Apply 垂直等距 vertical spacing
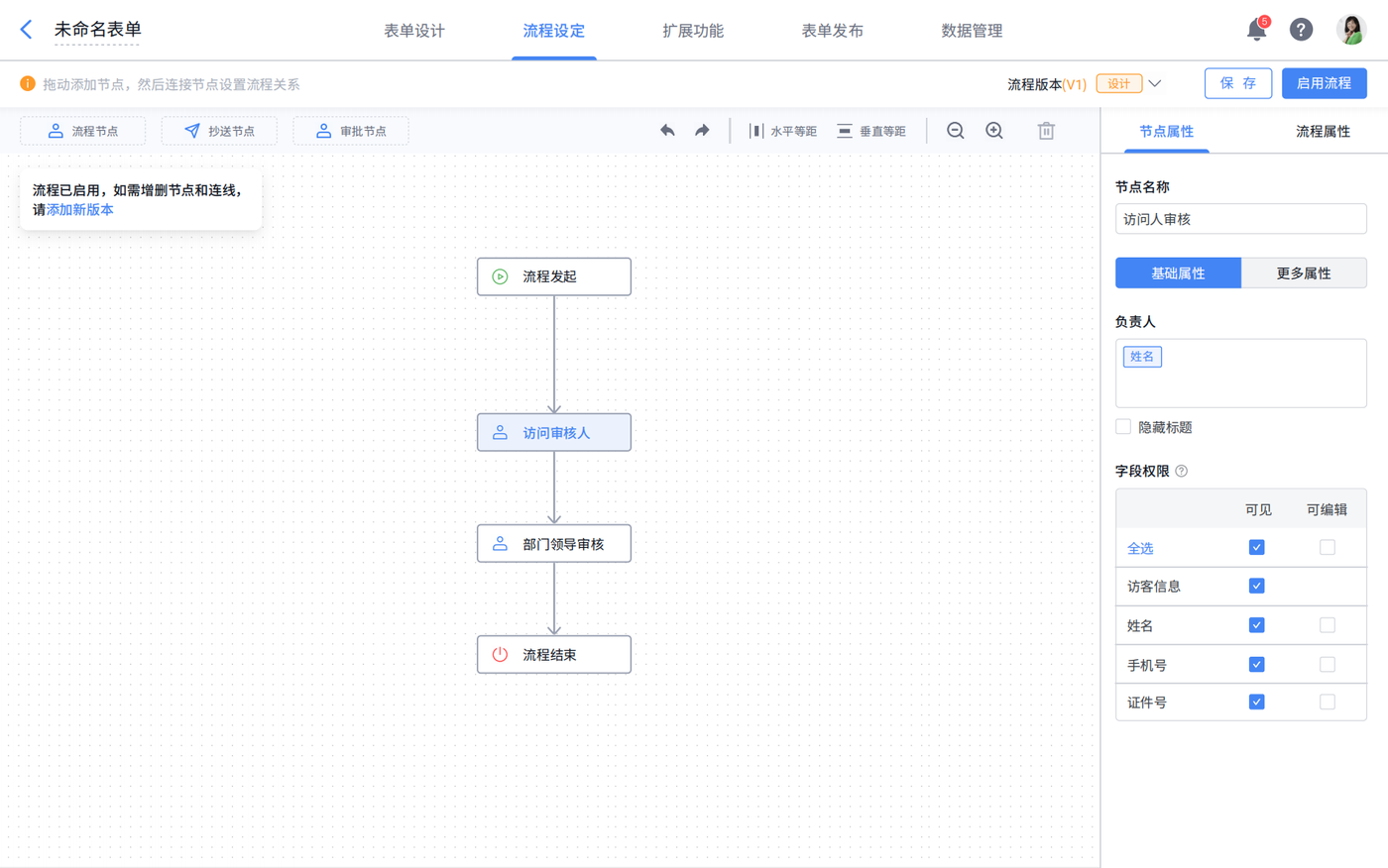 [871, 131]
